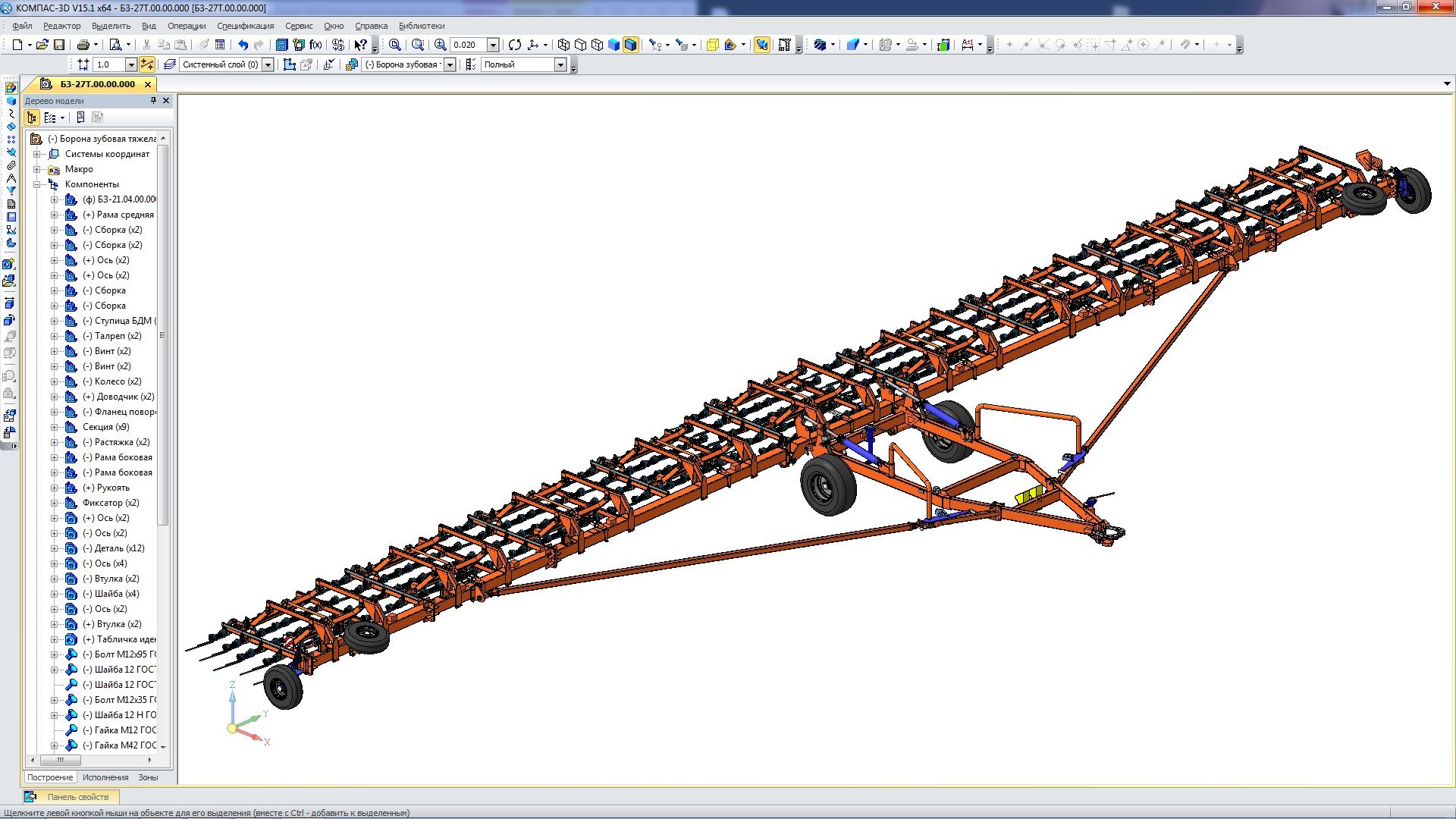Image resolution: width=1456 pixels, height=819 pixels.
Task: Switch to the Исполнения tab
Action: [x=105, y=777]
